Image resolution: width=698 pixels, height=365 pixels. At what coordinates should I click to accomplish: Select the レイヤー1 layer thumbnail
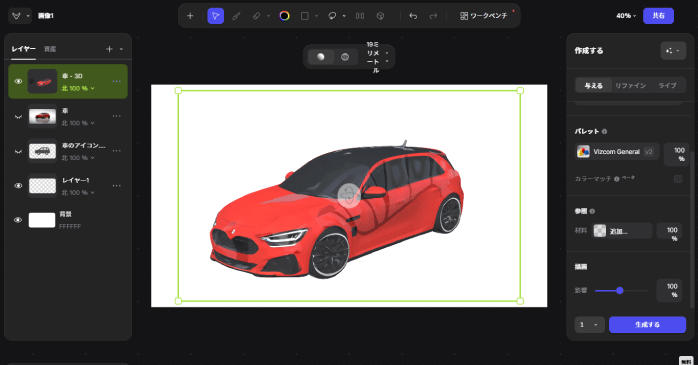pos(42,186)
